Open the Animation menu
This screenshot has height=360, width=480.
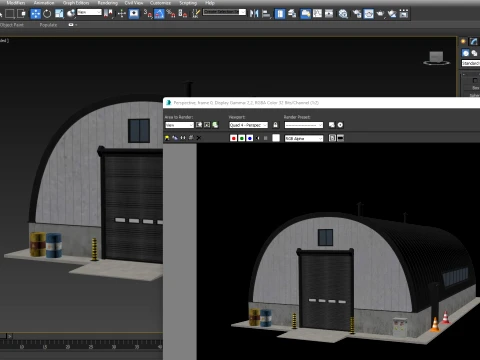point(44,3)
